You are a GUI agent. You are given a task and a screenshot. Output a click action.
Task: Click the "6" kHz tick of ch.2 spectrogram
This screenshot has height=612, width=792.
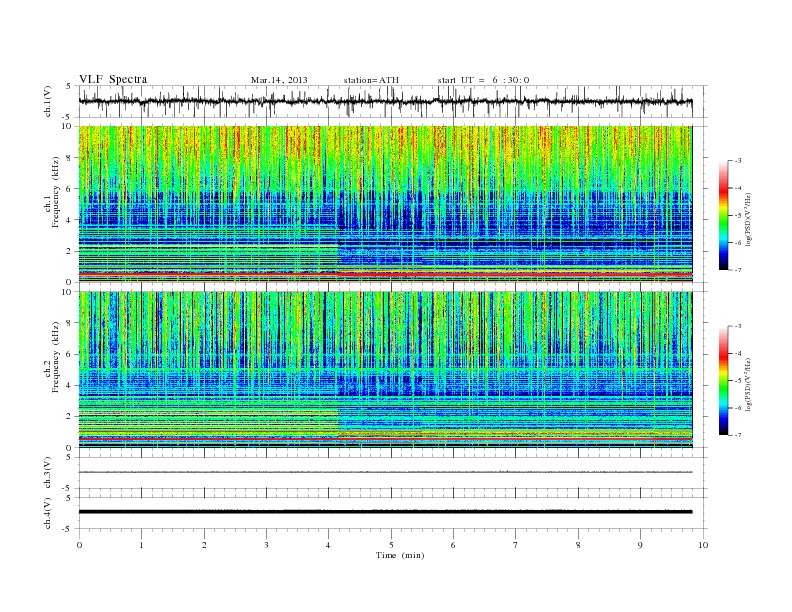(x=70, y=354)
